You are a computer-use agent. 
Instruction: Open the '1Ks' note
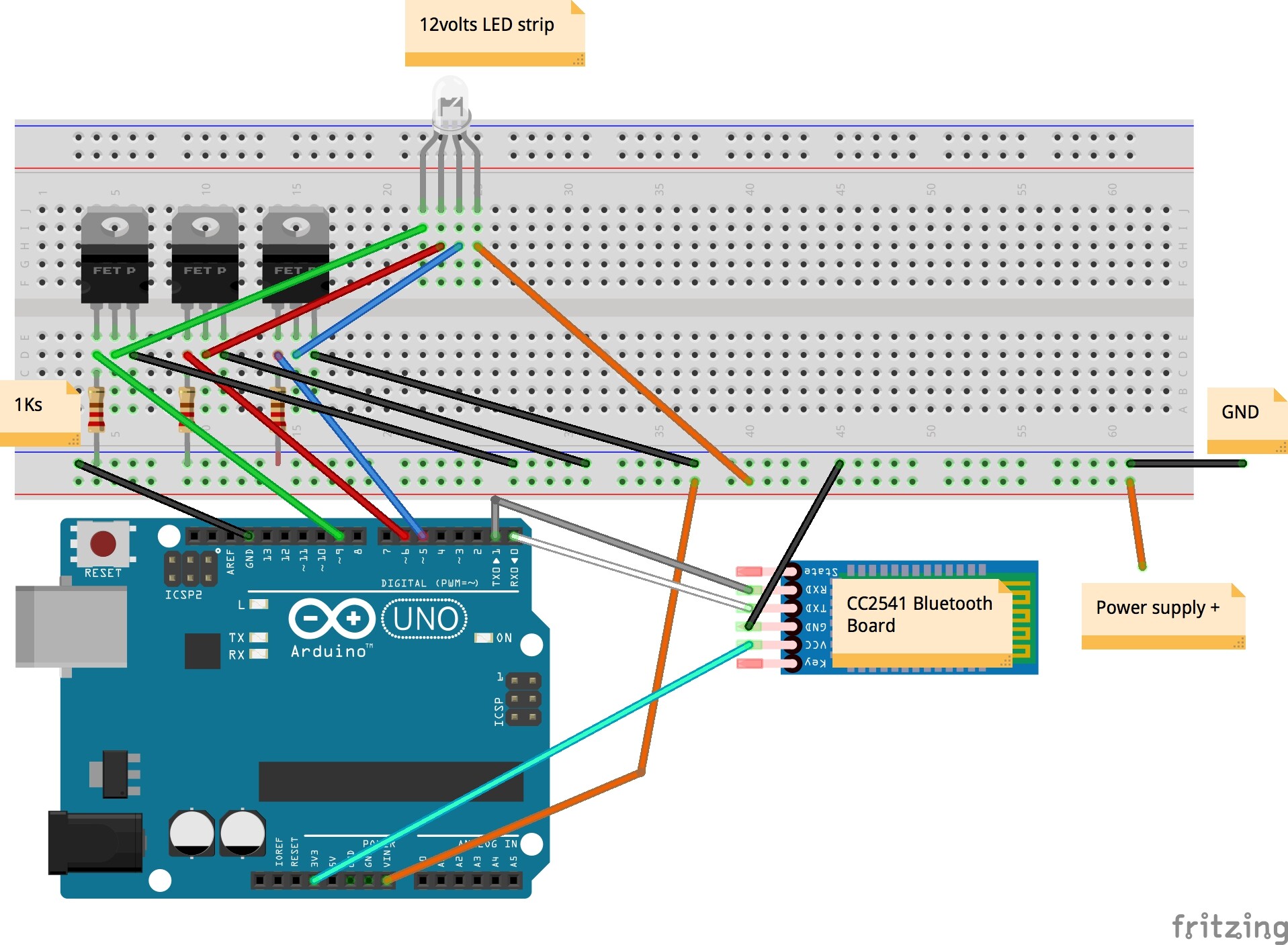[40, 413]
